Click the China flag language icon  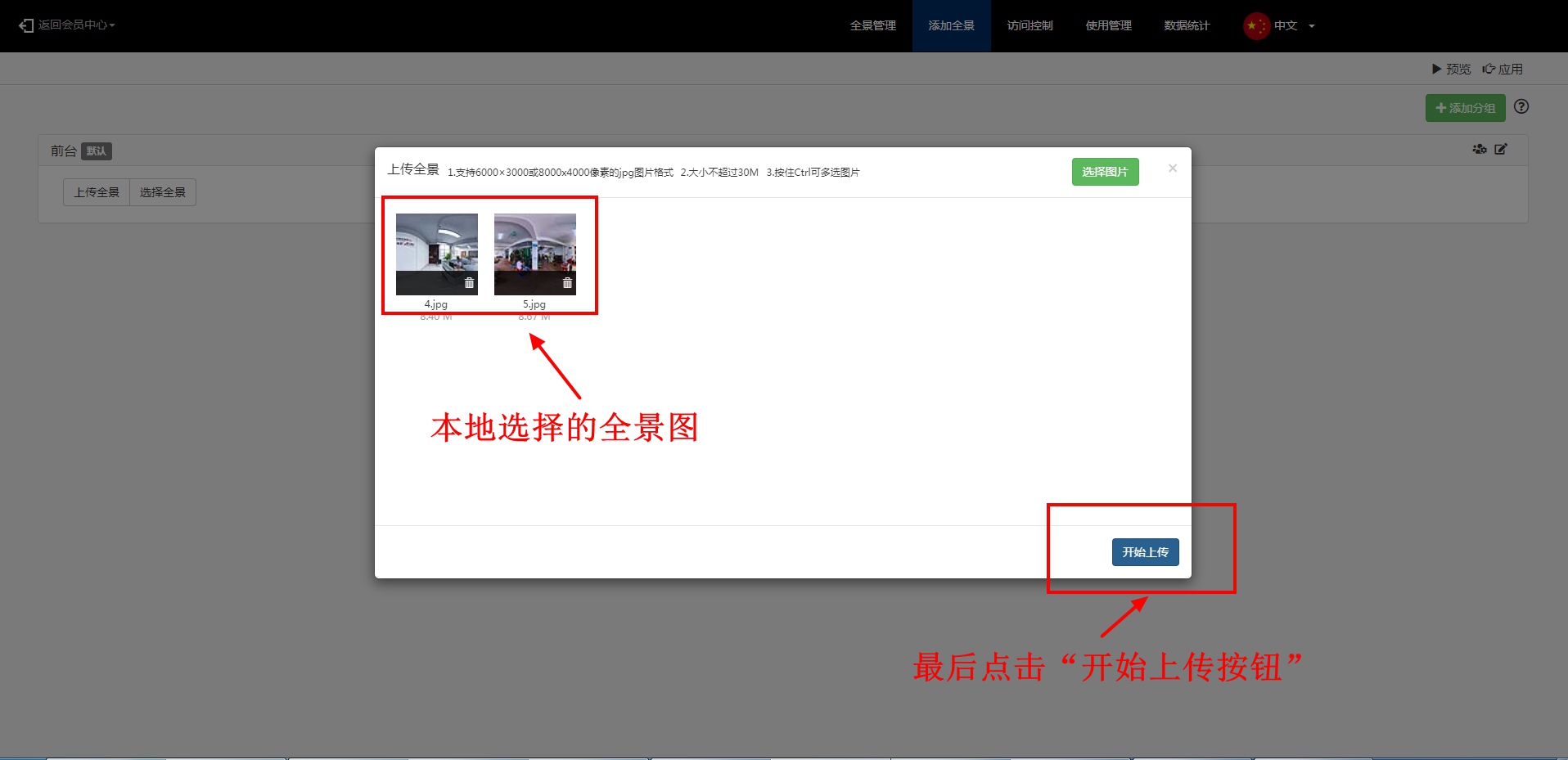click(x=1255, y=26)
